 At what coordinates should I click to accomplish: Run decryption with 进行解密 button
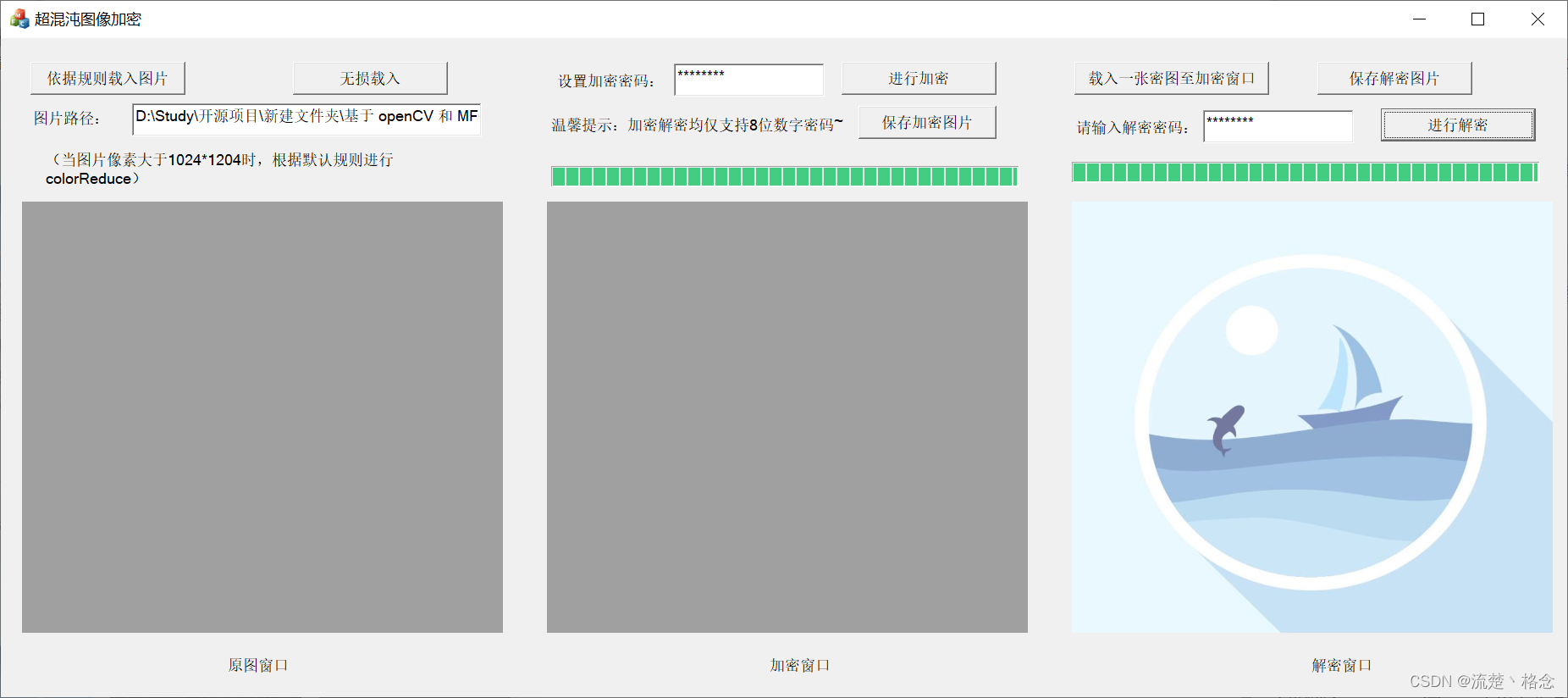pos(1458,125)
